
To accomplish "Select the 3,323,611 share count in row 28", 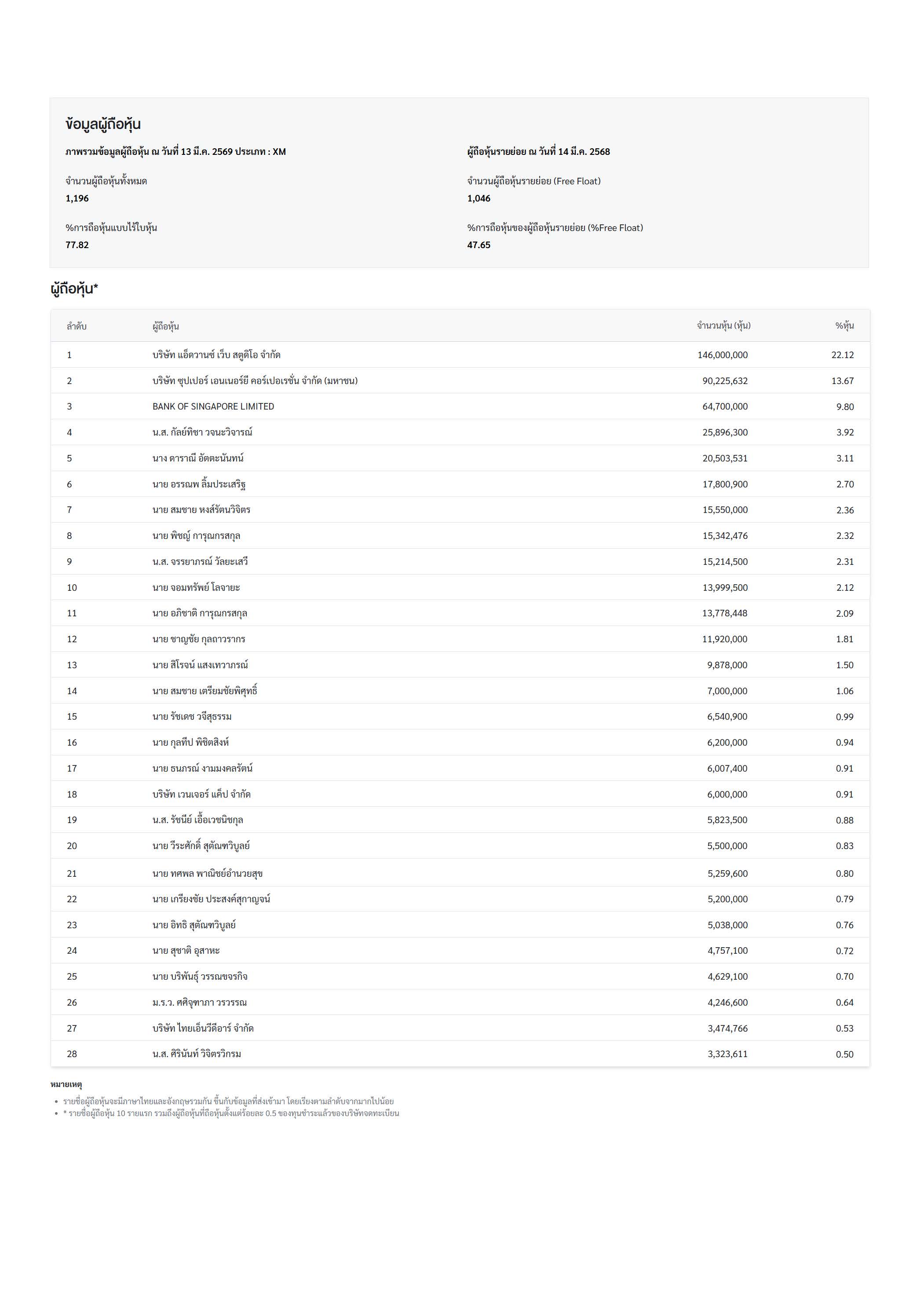I will [x=727, y=1054].
